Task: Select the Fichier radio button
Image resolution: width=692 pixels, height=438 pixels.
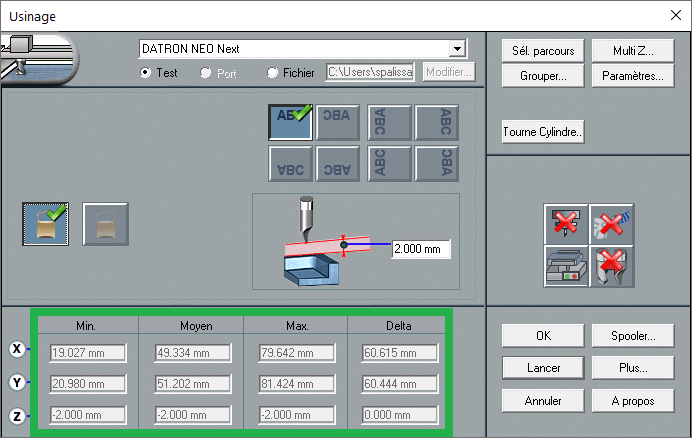Action: coord(273,73)
